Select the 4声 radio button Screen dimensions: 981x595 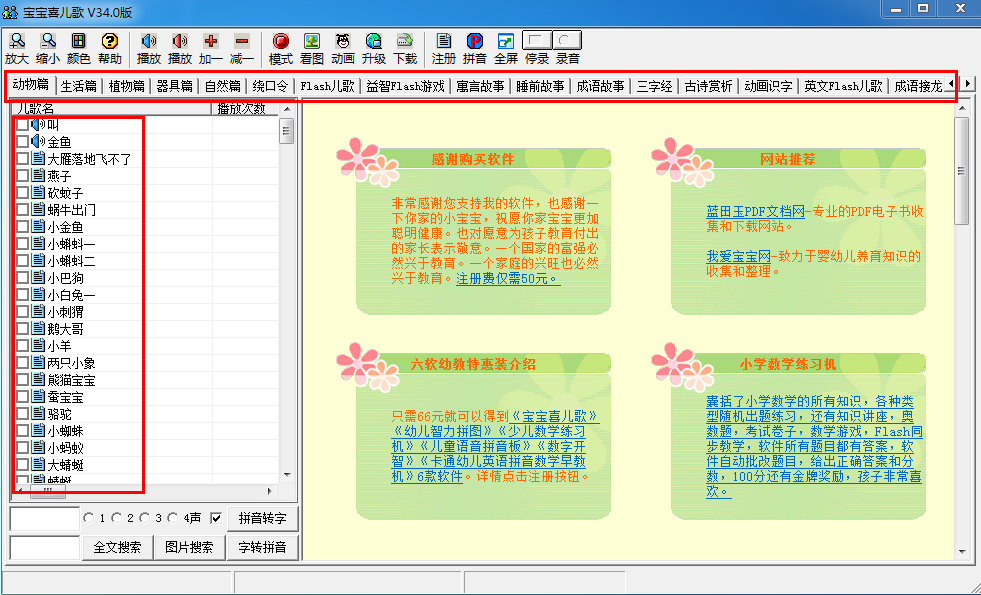(173, 518)
